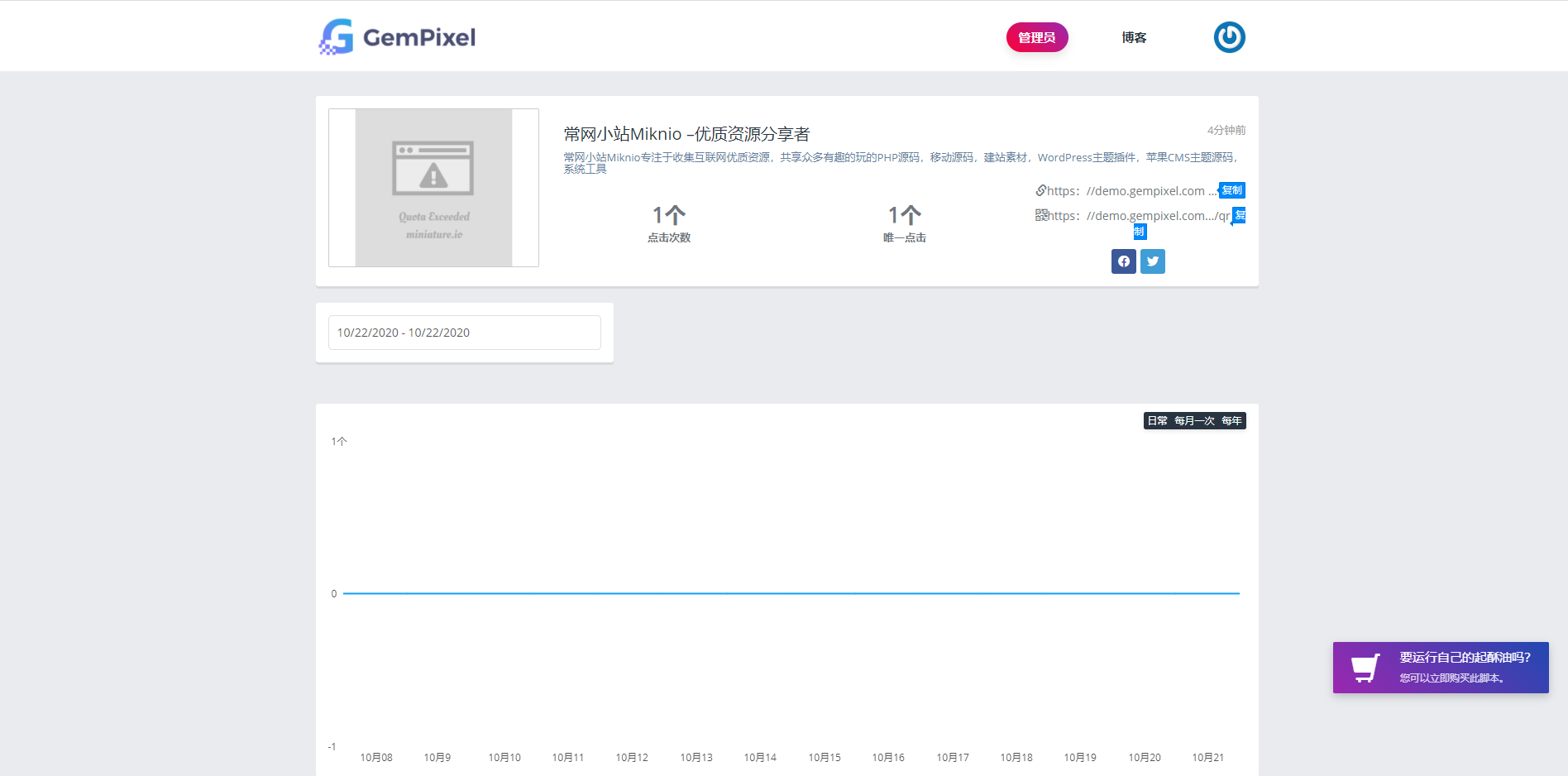Click the 点击次数 click count stat
Image resolution: width=1568 pixels, height=776 pixels.
click(x=669, y=225)
